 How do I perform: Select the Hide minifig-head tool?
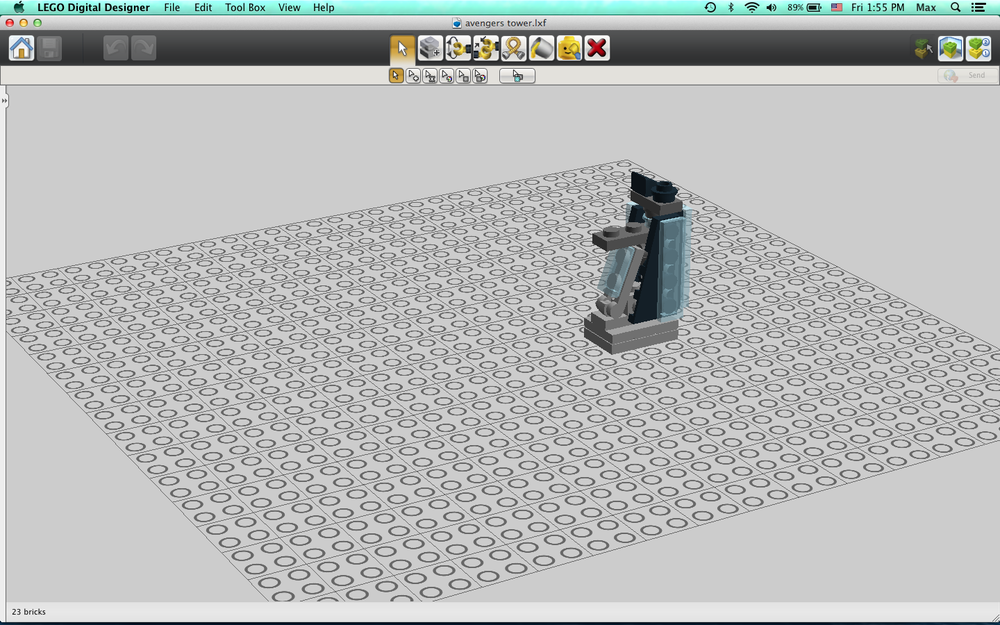pyautogui.click(x=569, y=48)
